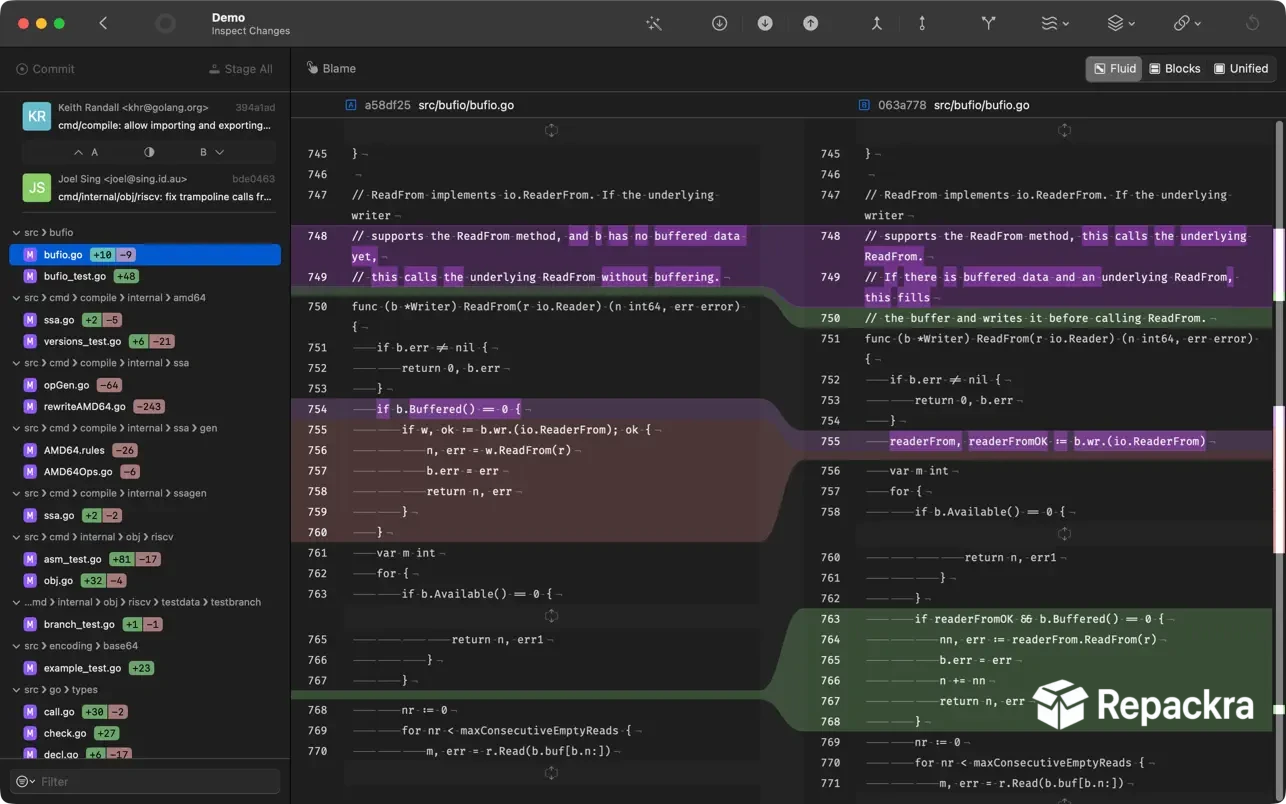Collapse the src > bufio folder group
This screenshot has height=804, width=1286.
[x=16, y=232]
